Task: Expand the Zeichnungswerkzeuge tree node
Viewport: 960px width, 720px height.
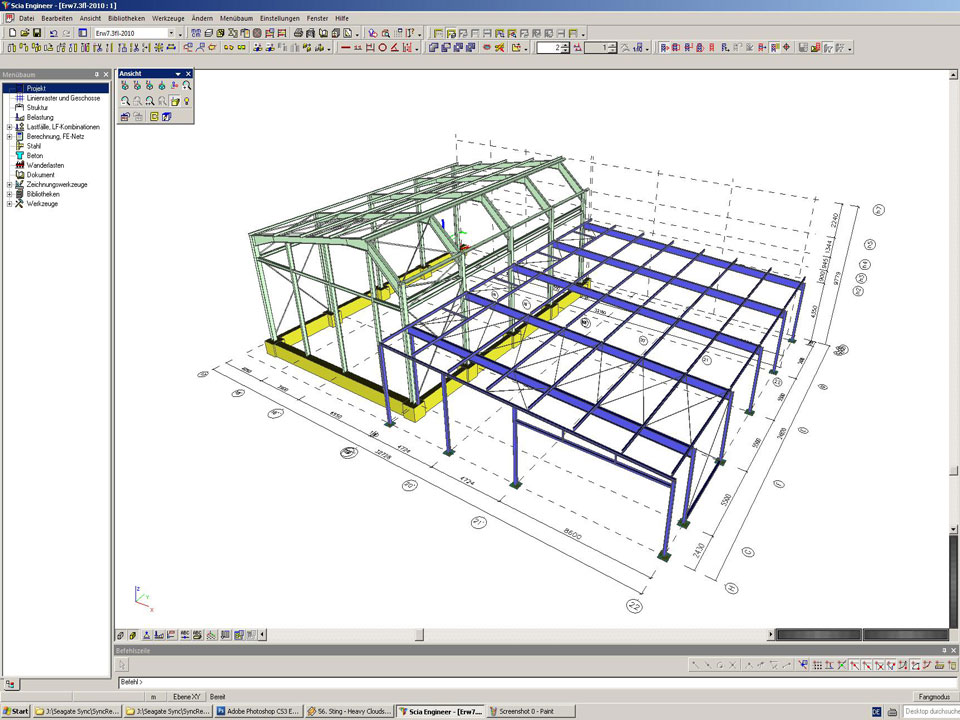Action: point(9,185)
